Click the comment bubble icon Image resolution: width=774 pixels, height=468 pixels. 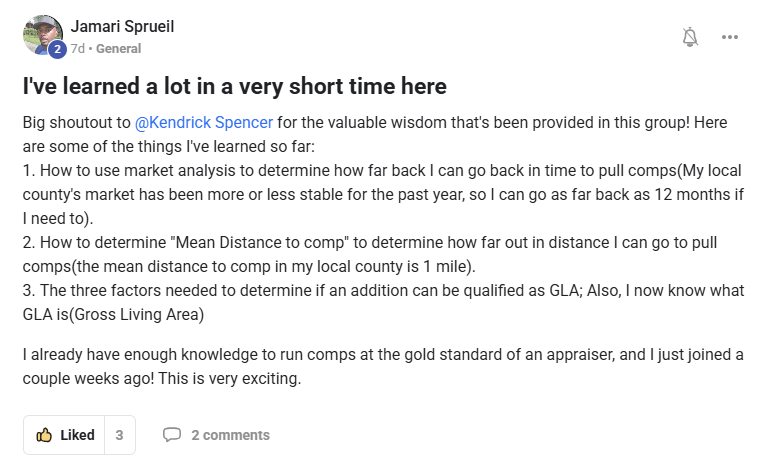[x=172, y=435]
